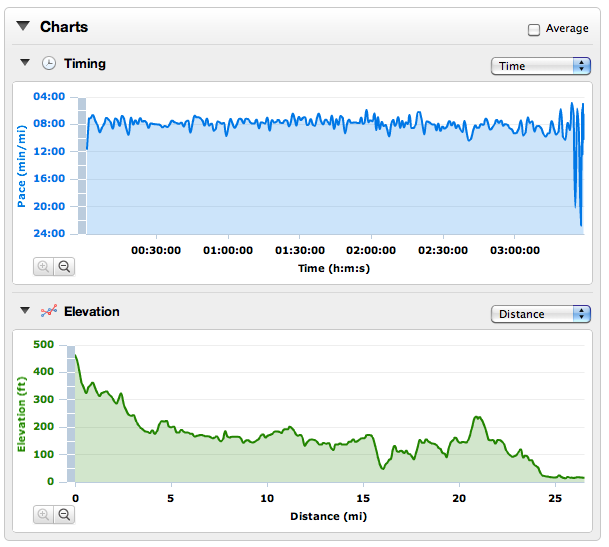This screenshot has height=547, width=609.
Task: Zoom in on the Timing chart
Action: click(45, 266)
